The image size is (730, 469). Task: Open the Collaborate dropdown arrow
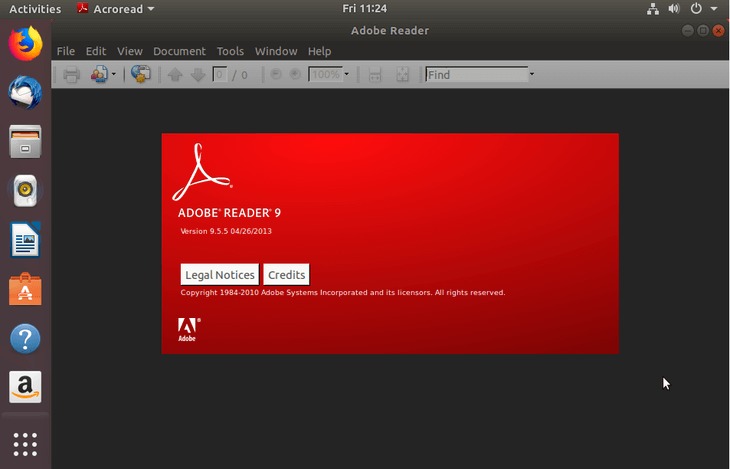pyautogui.click(x=114, y=75)
